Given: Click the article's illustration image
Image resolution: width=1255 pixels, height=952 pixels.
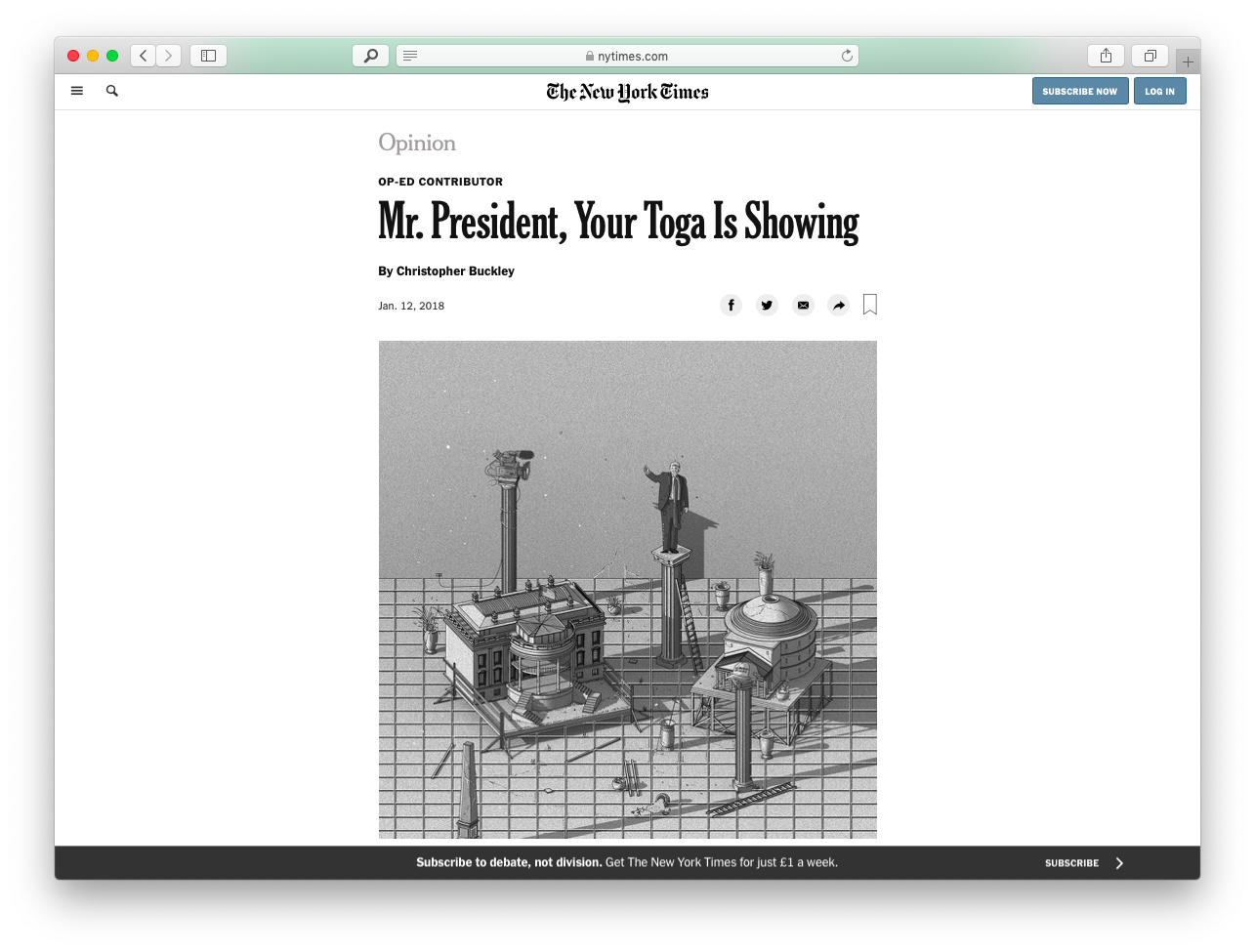Looking at the screenshot, I should tap(628, 590).
